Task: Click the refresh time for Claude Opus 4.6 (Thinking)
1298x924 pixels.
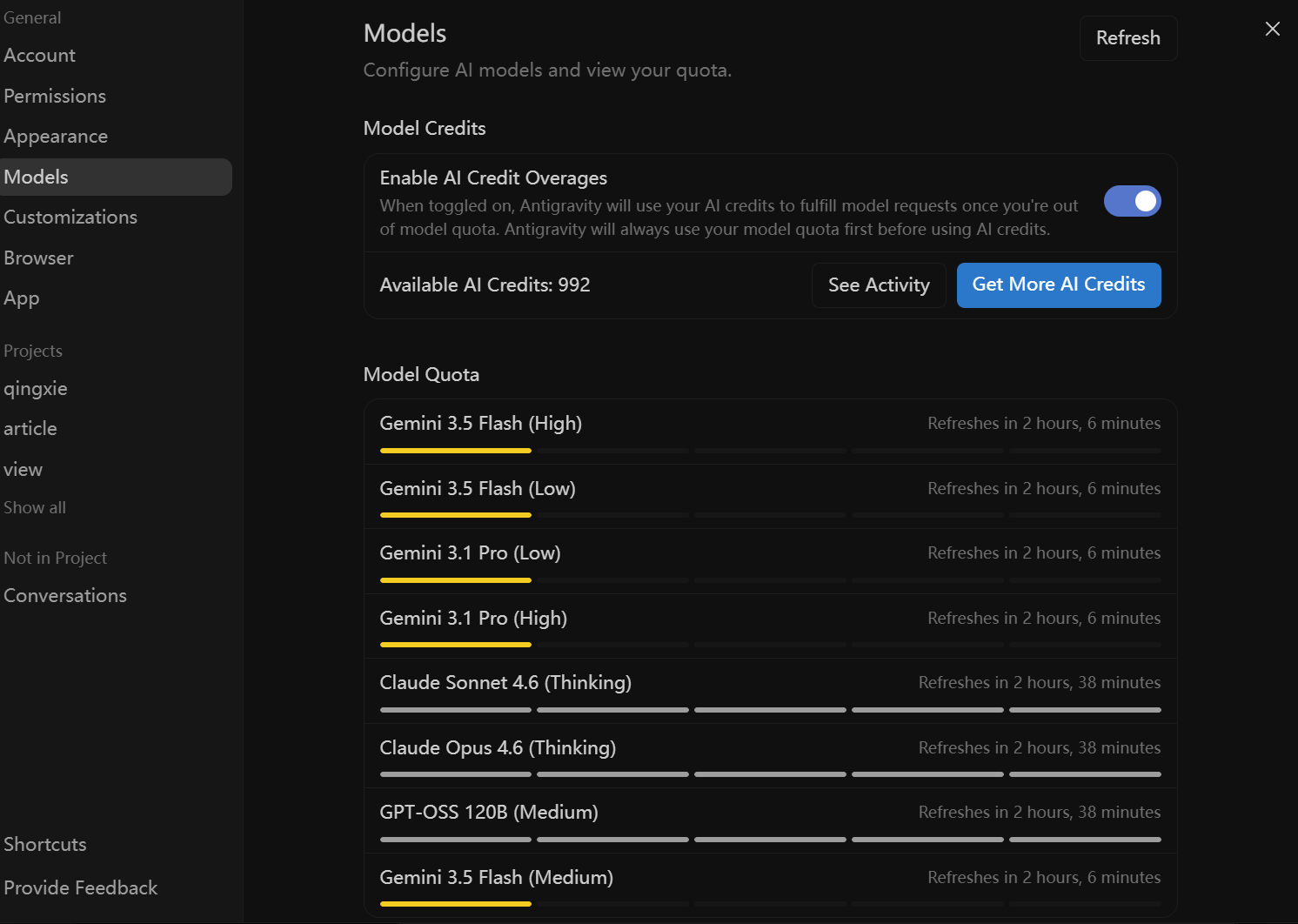Action: coord(1040,748)
